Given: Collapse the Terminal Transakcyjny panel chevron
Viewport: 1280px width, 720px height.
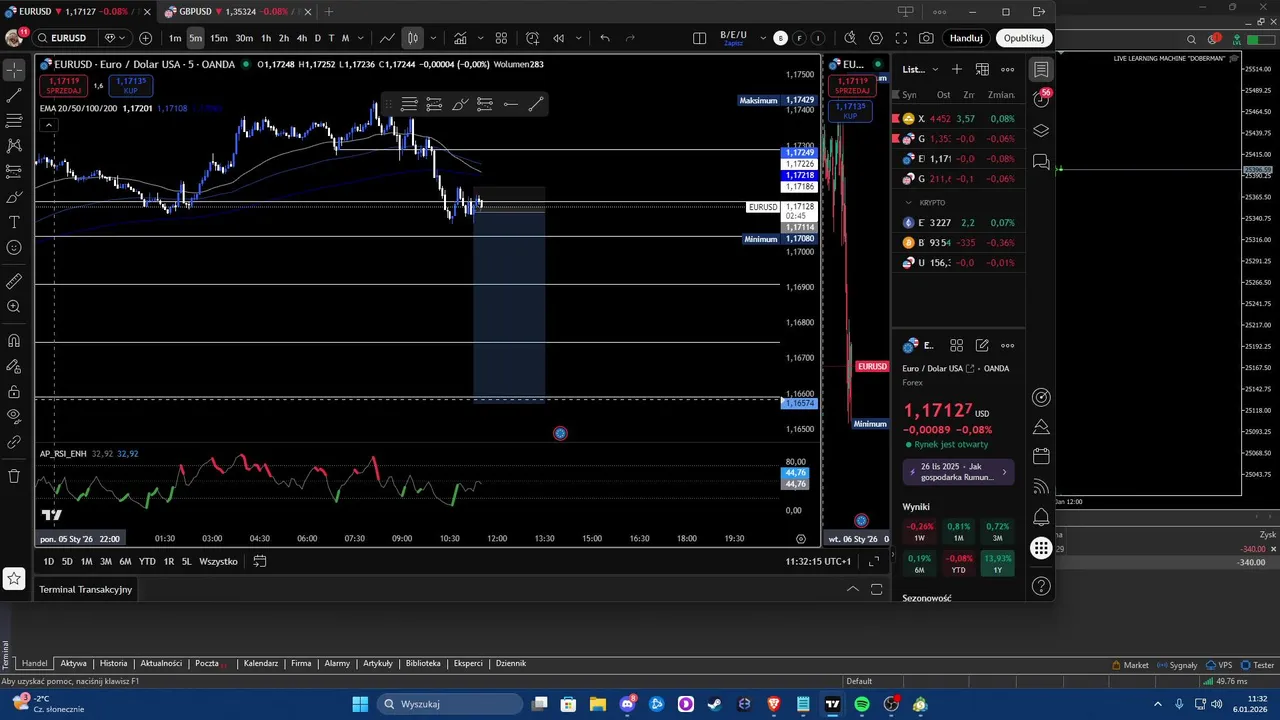Looking at the screenshot, I should 853,589.
